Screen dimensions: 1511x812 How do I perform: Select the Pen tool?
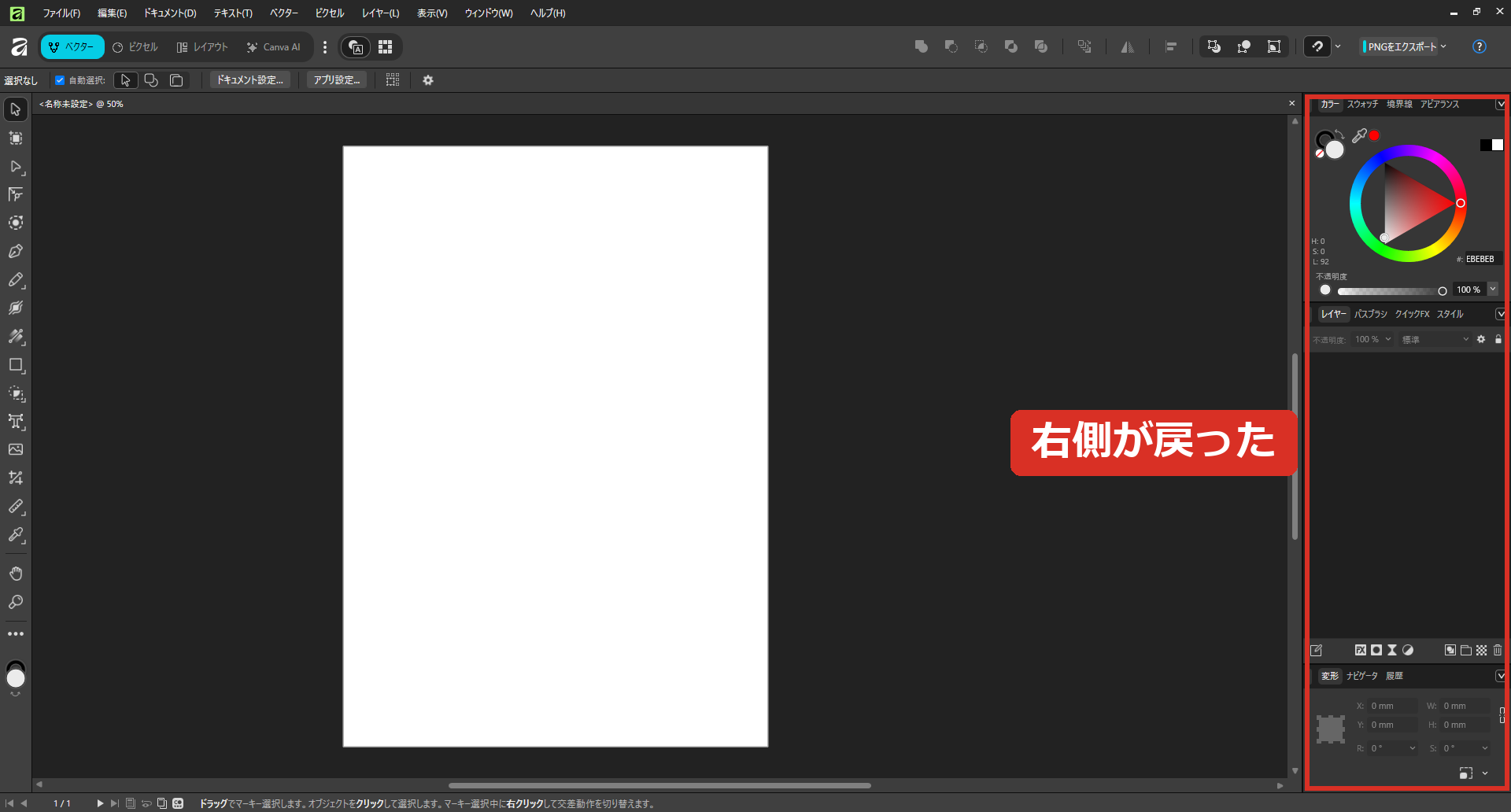(x=16, y=251)
